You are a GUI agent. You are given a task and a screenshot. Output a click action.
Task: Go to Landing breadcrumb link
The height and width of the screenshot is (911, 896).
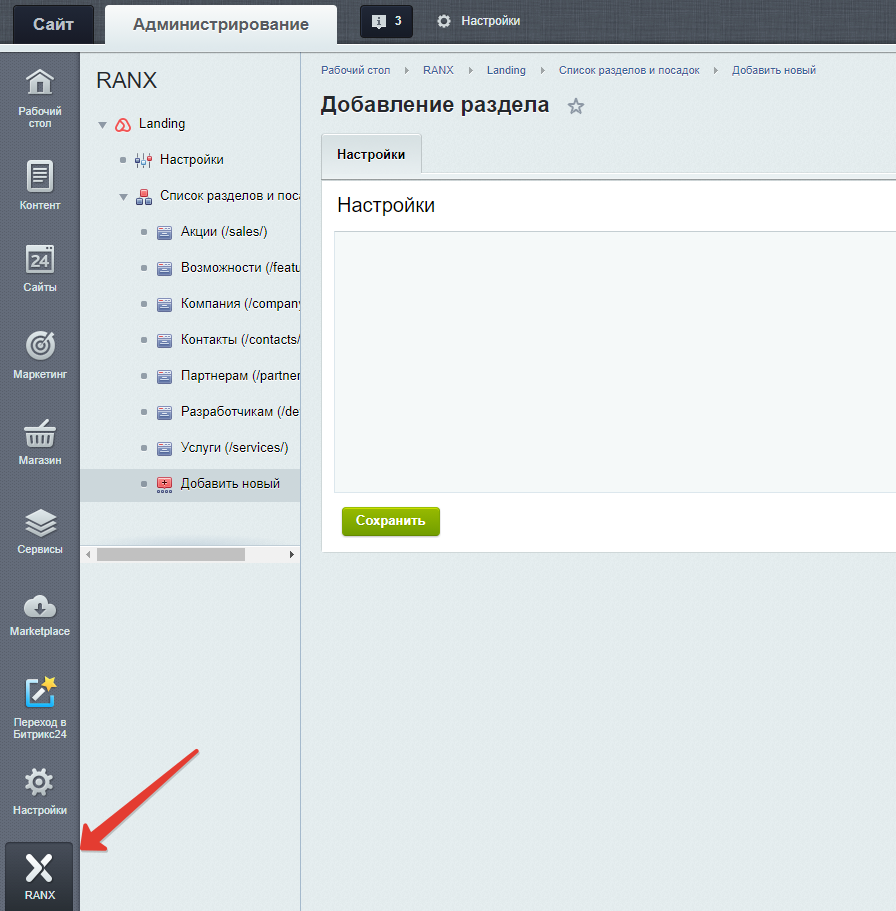[x=506, y=70]
